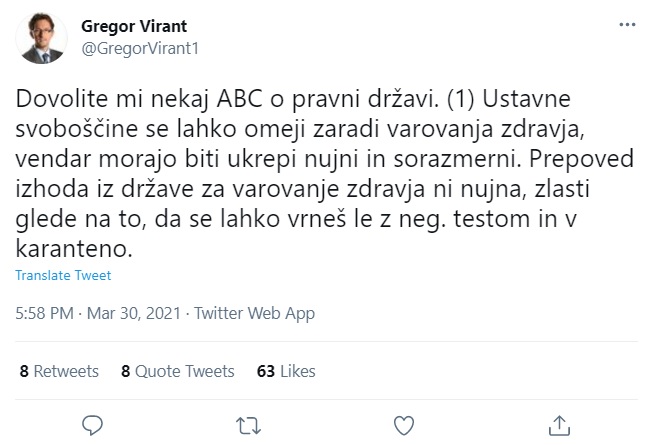
Task: Show the 63 Likes list
Action: 286,371
